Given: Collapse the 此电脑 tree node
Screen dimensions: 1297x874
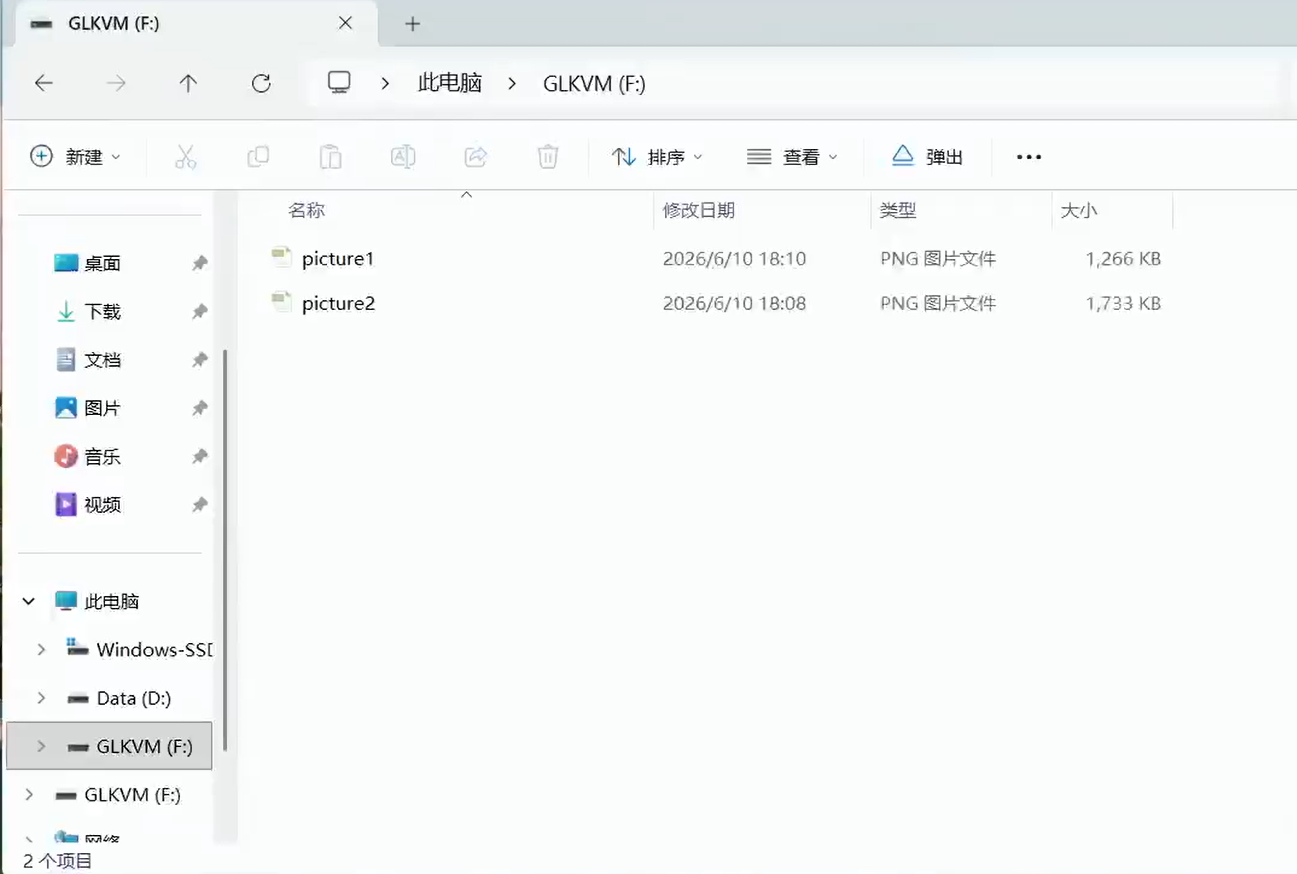Looking at the screenshot, I should 29,601.
